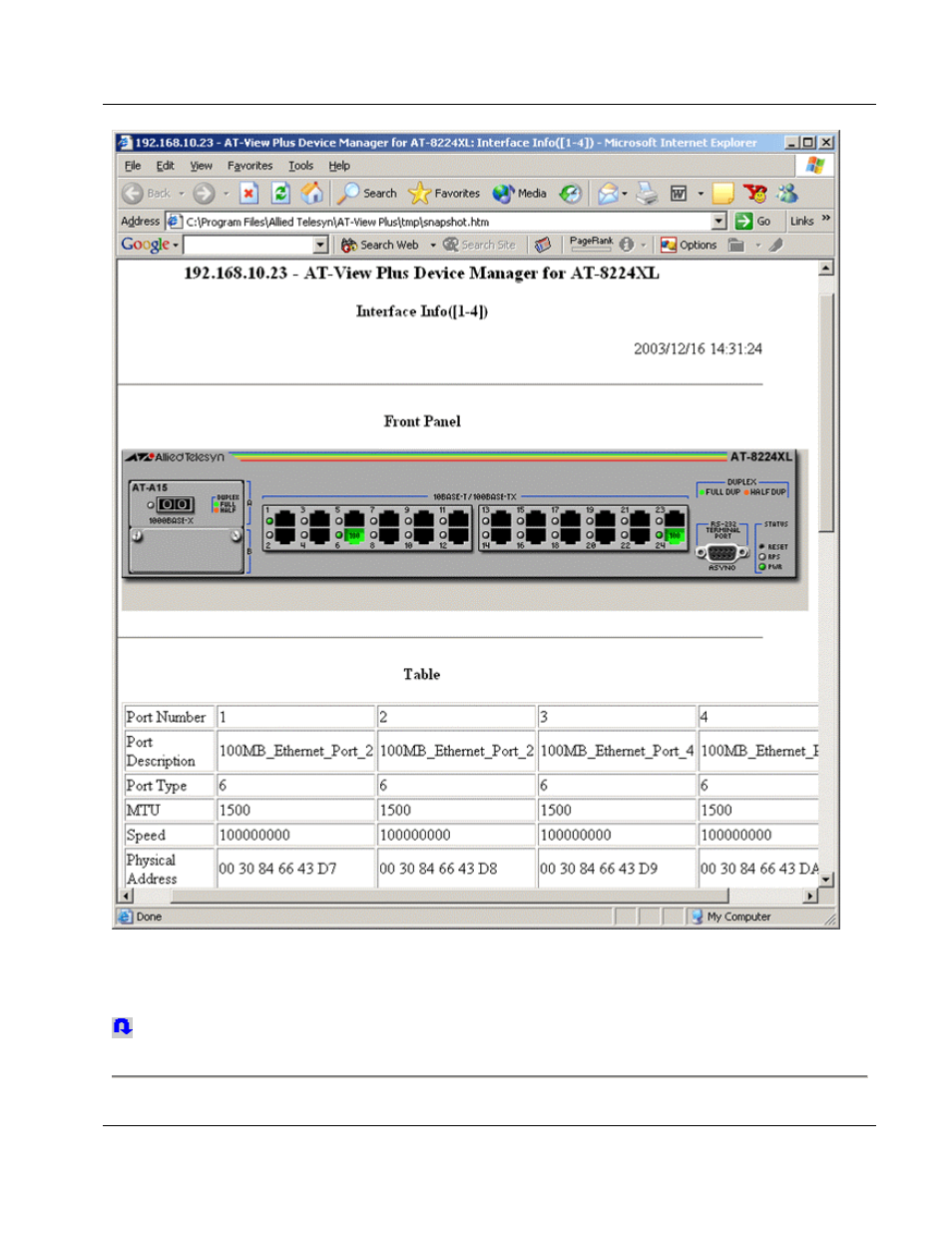952x1233 pixels.
Task: Click the Go button
Action: 753,222
